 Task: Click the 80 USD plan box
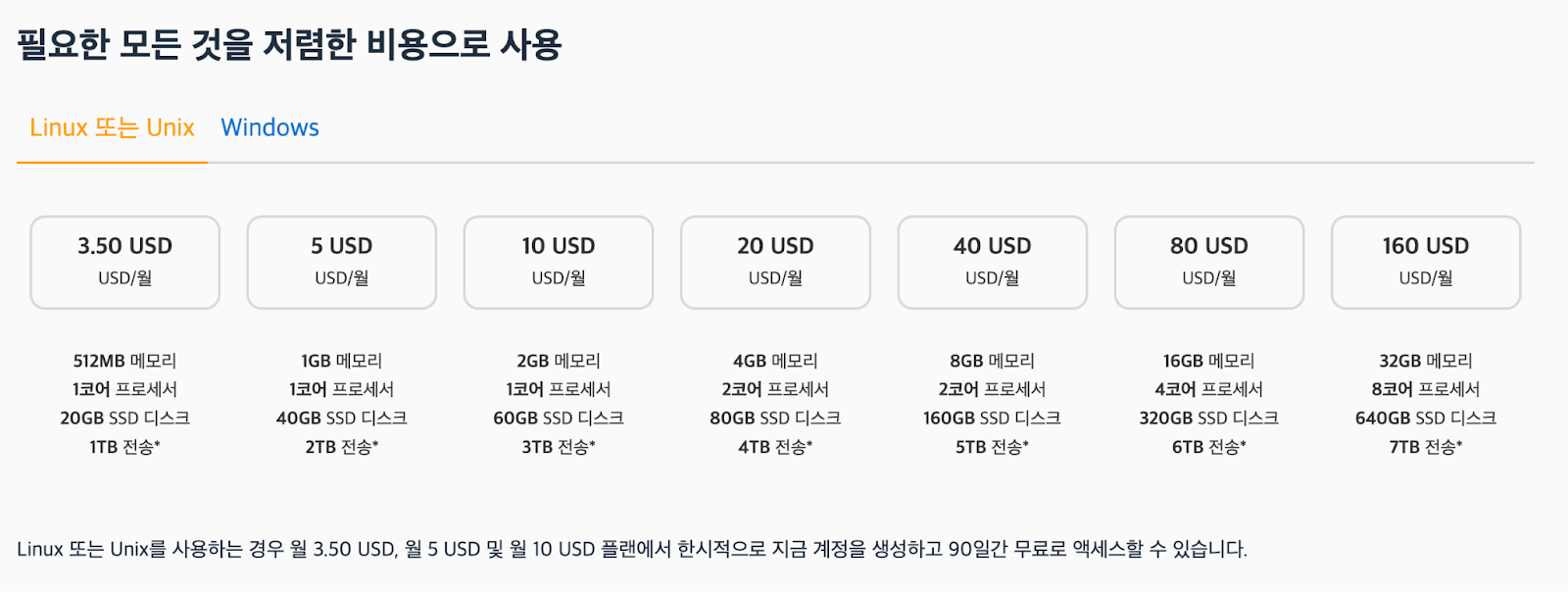point(1209,263)
